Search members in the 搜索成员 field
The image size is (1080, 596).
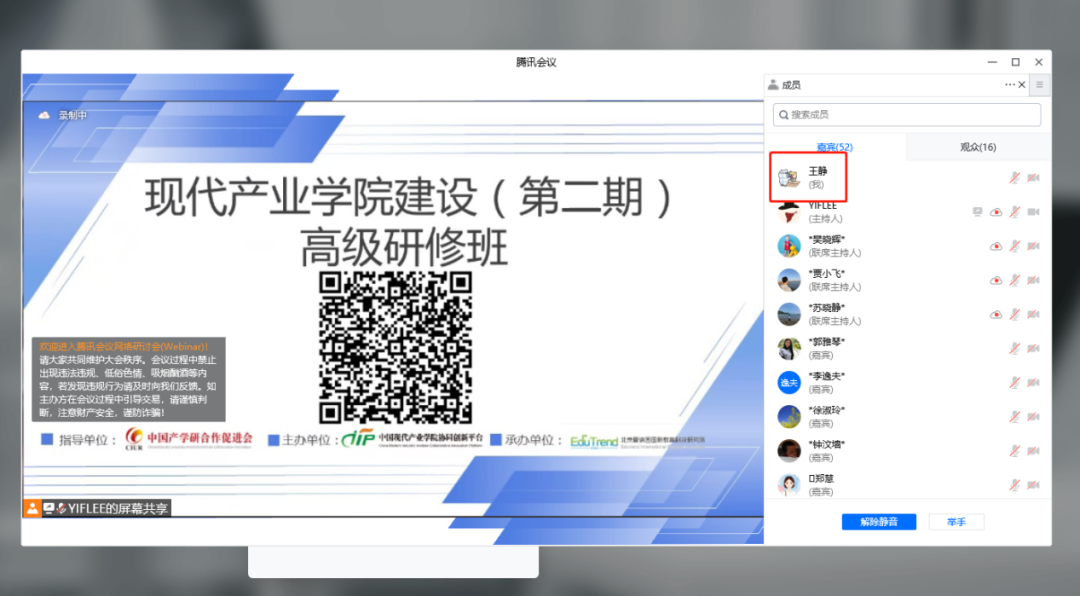click(x=906, y=114)
